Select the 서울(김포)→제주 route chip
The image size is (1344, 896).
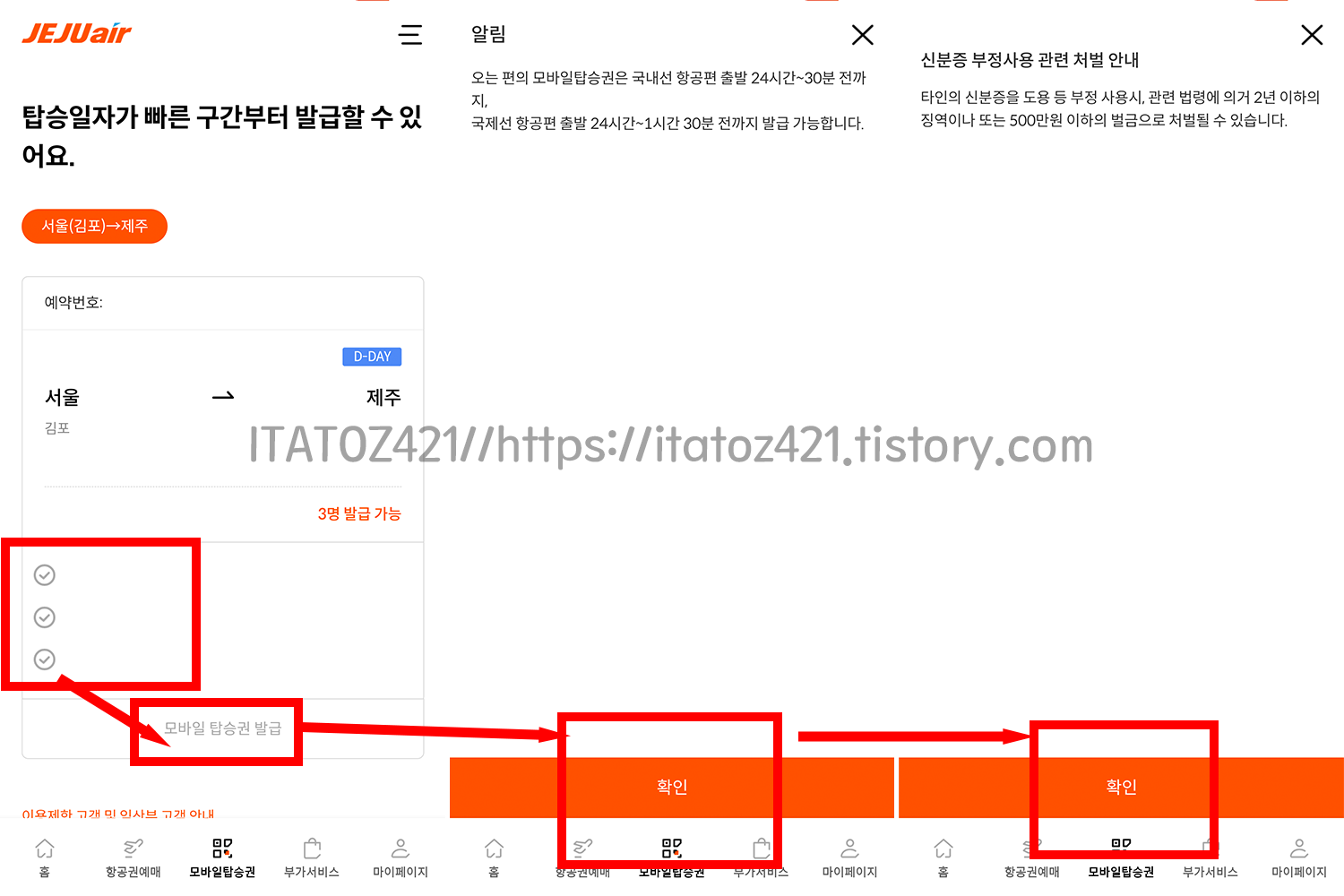pos(94,226)
